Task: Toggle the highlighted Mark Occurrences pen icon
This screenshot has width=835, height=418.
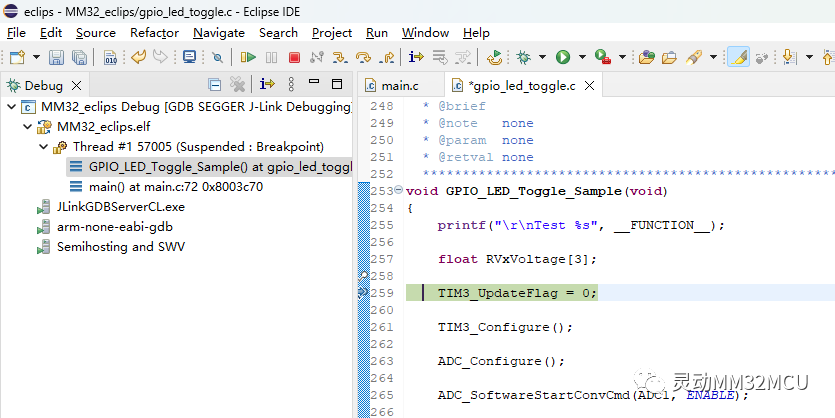Action: 739,58
